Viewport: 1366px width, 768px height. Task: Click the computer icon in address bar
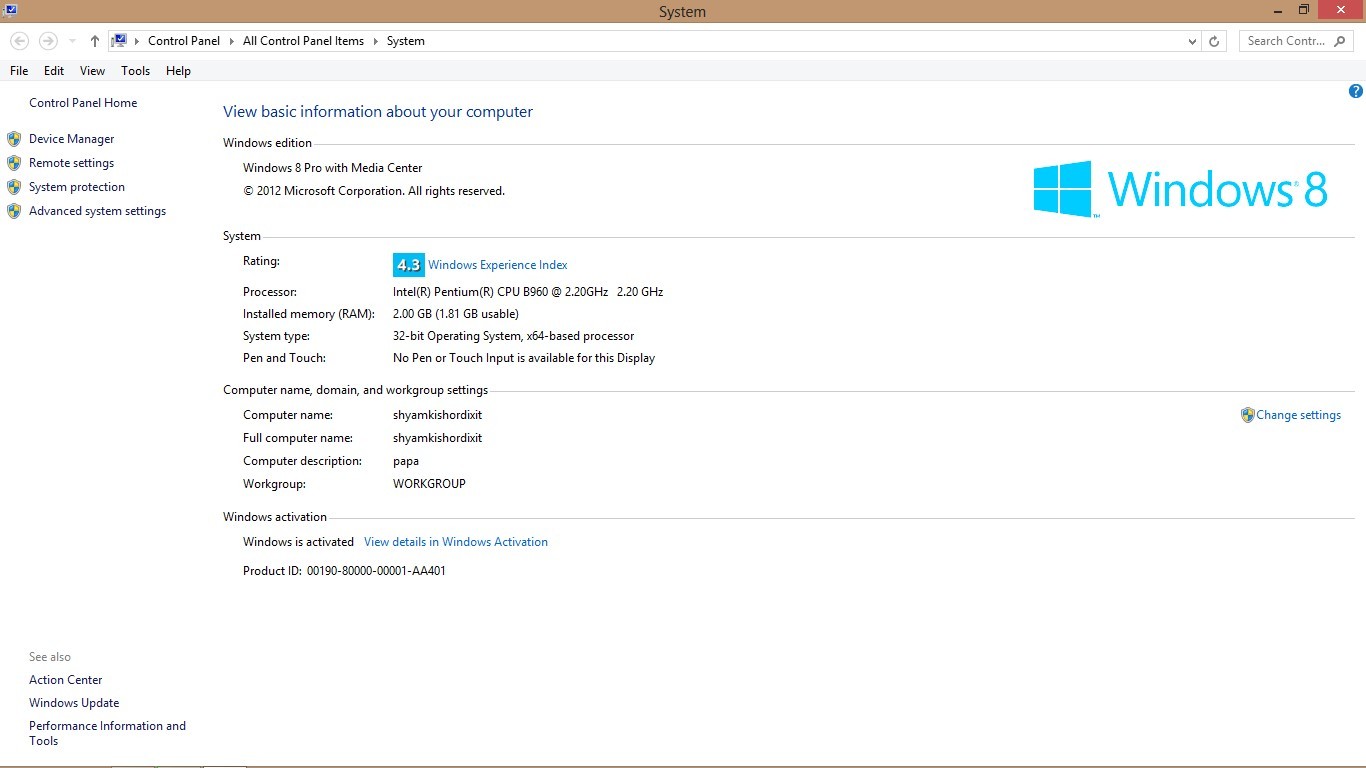pyautogui.click(x=119, y=41)
